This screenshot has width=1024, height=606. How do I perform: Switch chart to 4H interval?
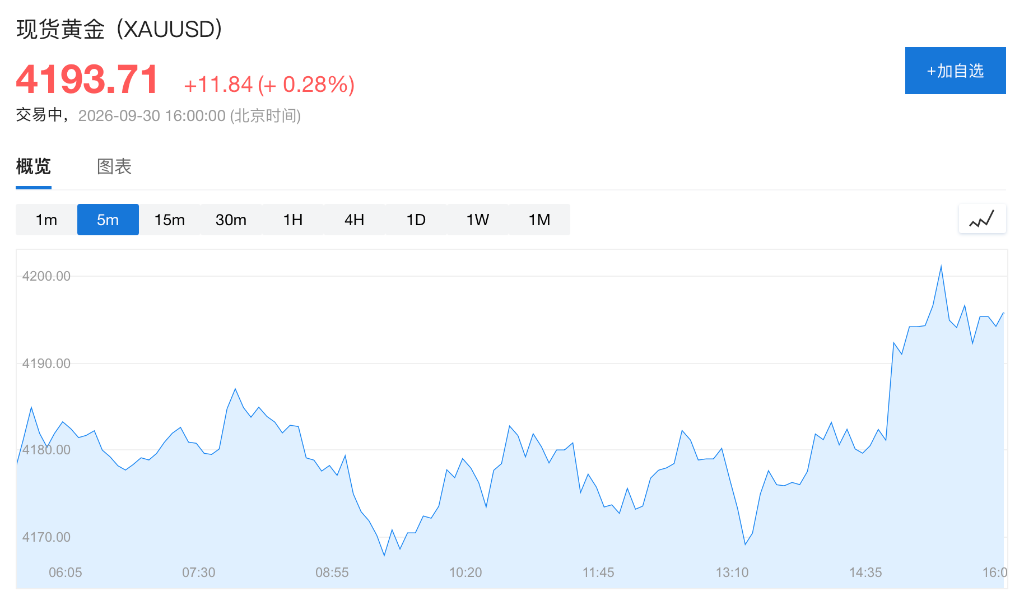point(354,219)
